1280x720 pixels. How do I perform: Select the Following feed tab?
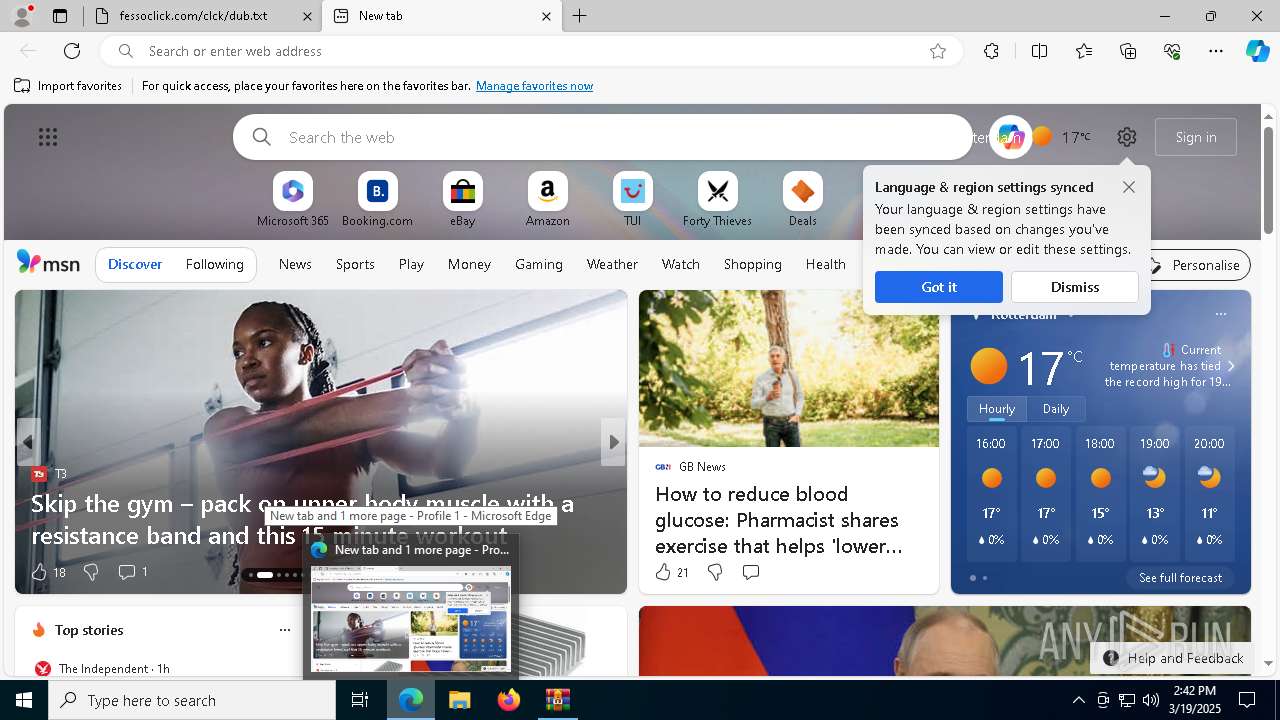click(214, 264)
